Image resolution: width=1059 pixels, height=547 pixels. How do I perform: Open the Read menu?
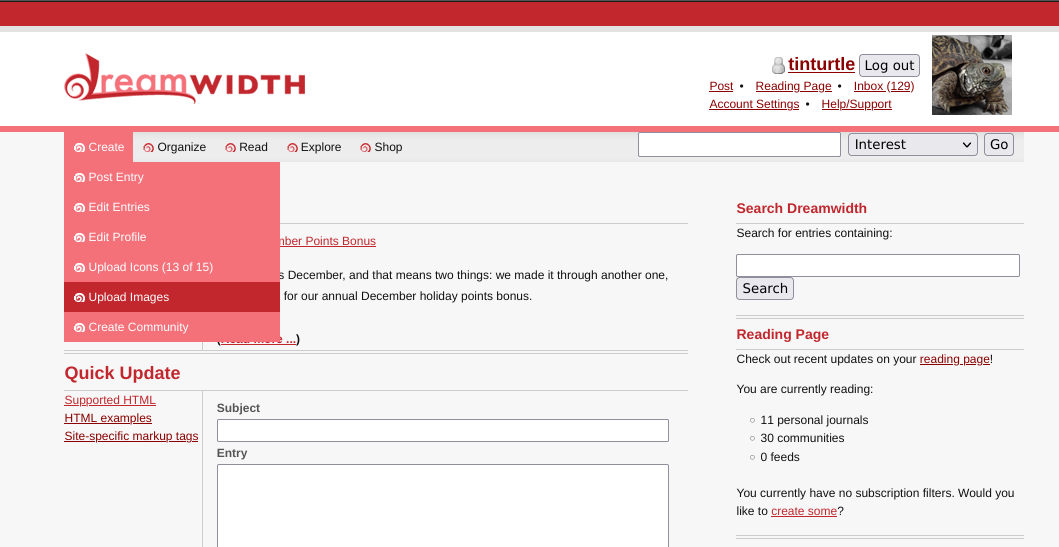[x=246, y=147]
